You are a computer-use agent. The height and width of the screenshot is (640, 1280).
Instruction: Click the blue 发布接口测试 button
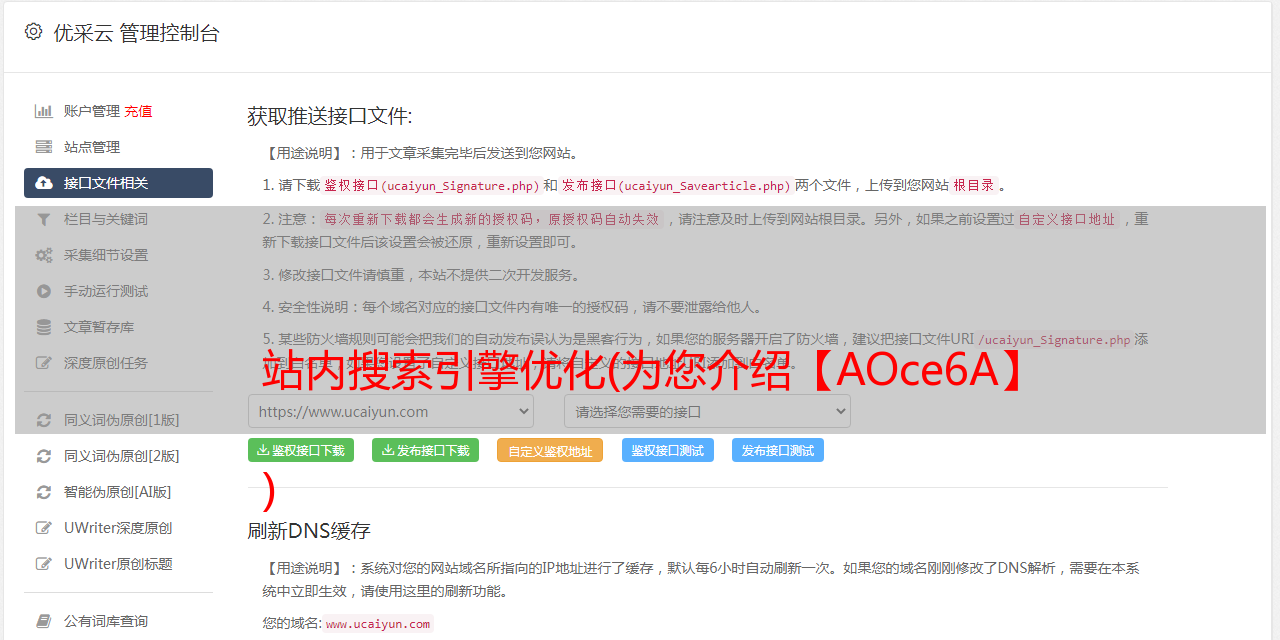(x=778, y=450)
